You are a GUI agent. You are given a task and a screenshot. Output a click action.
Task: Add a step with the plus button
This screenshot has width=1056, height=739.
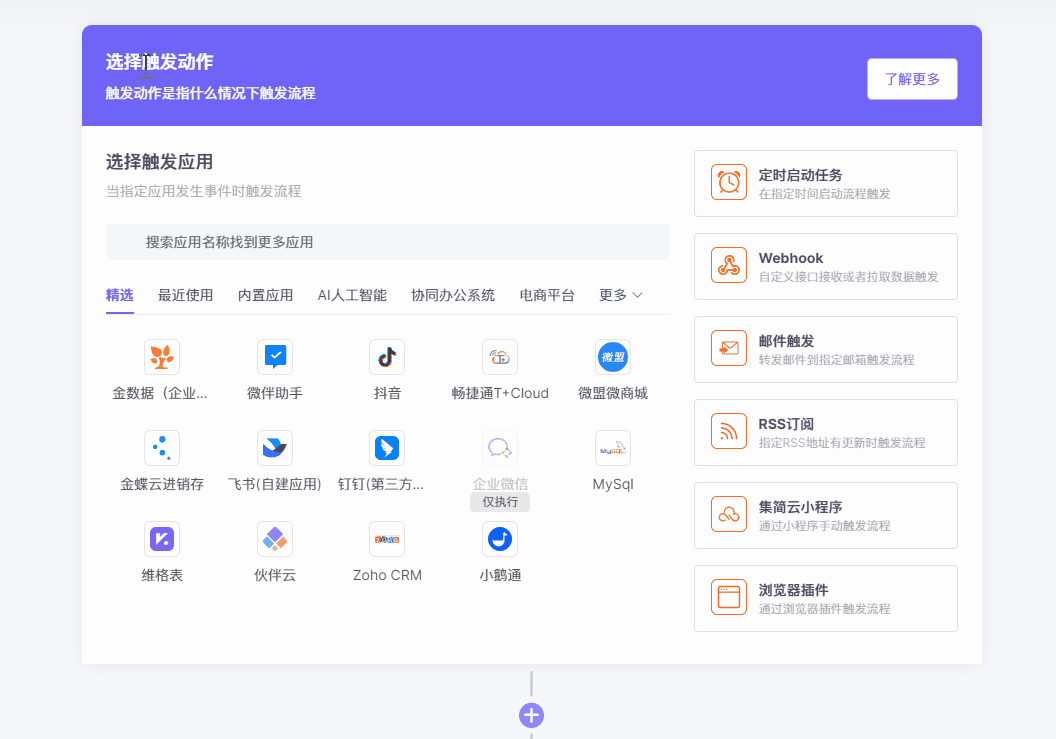[x=531, y=715]
